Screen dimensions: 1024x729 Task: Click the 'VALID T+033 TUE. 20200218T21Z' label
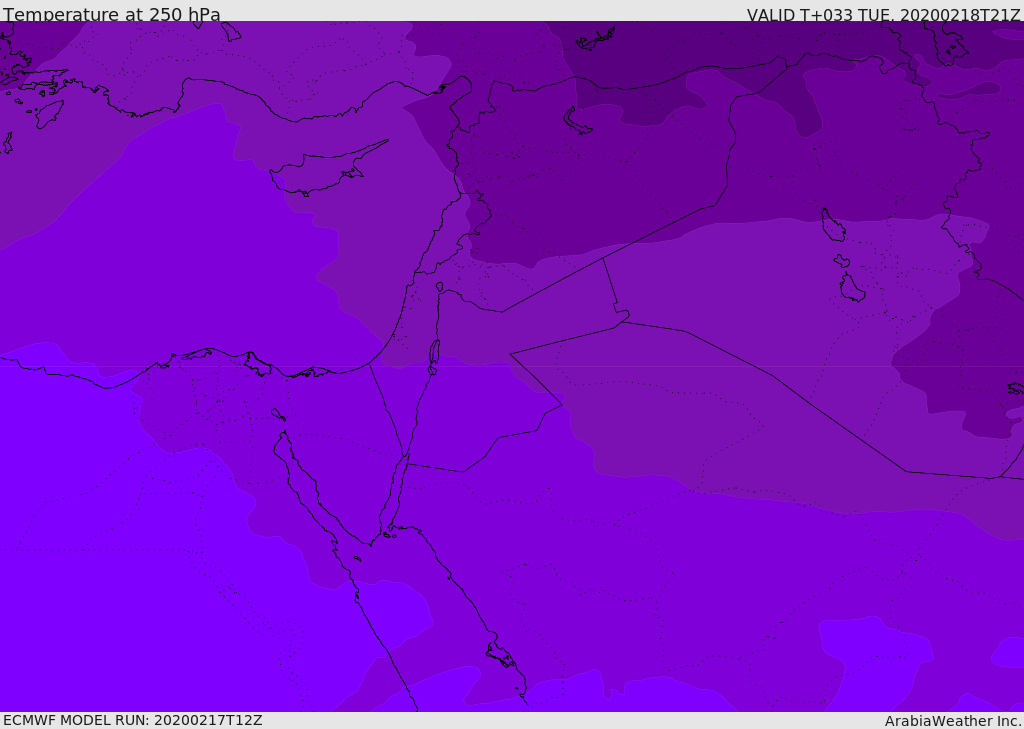click(884, 14)
